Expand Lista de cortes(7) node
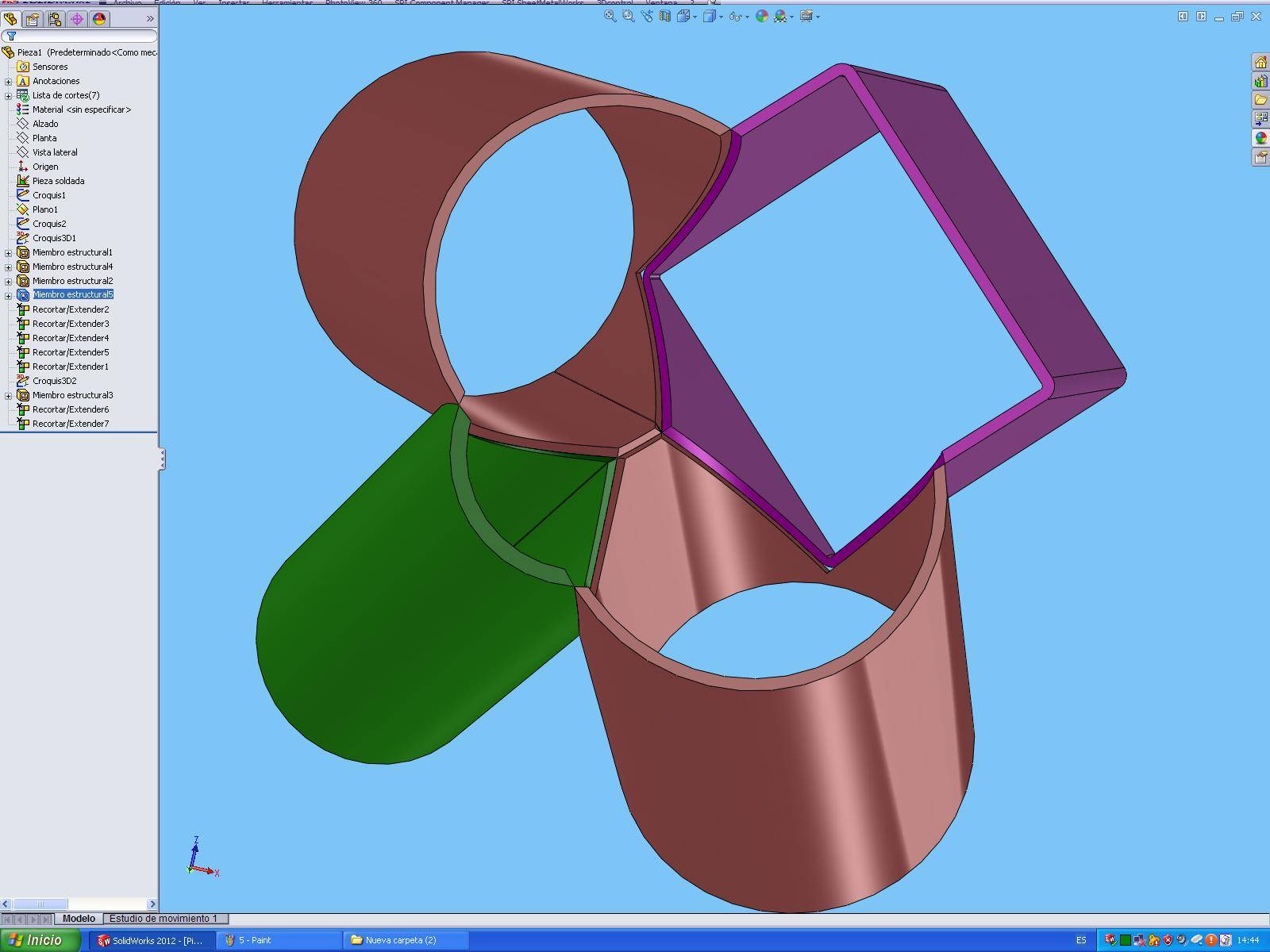1270x952 pixels. click(x=8, y=95)
